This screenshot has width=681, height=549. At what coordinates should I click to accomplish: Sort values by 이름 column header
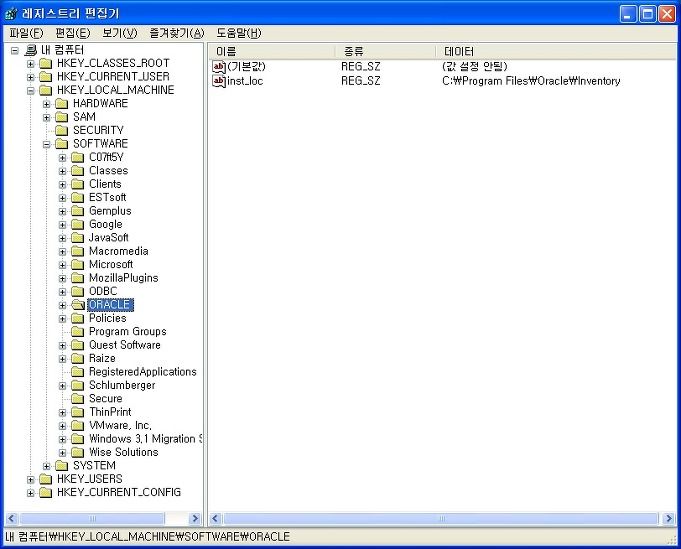[x=272, y=51]
